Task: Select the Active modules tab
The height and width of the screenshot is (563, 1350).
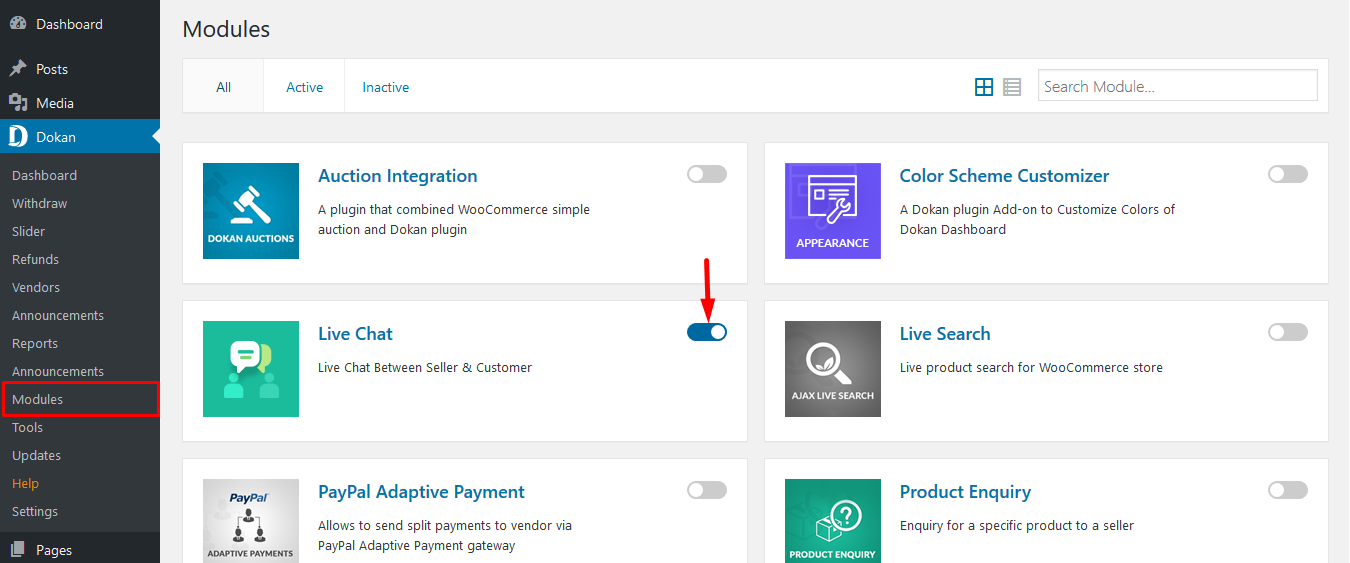Action: (x=304, y=87)
